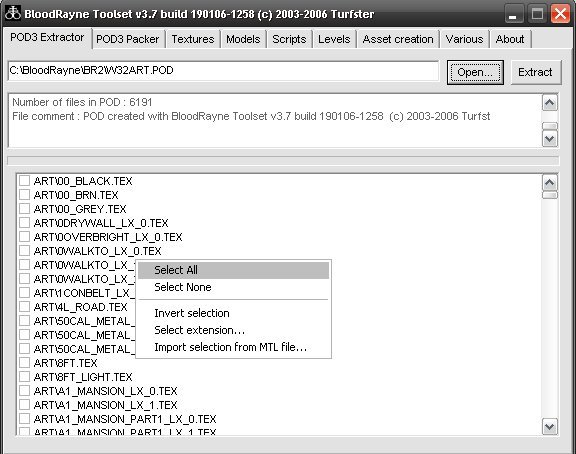576x454 pixels.
Task: Check the ART\0WALKTO_LX_0.TEX checkbox
Action: click(x=24, y=251)
